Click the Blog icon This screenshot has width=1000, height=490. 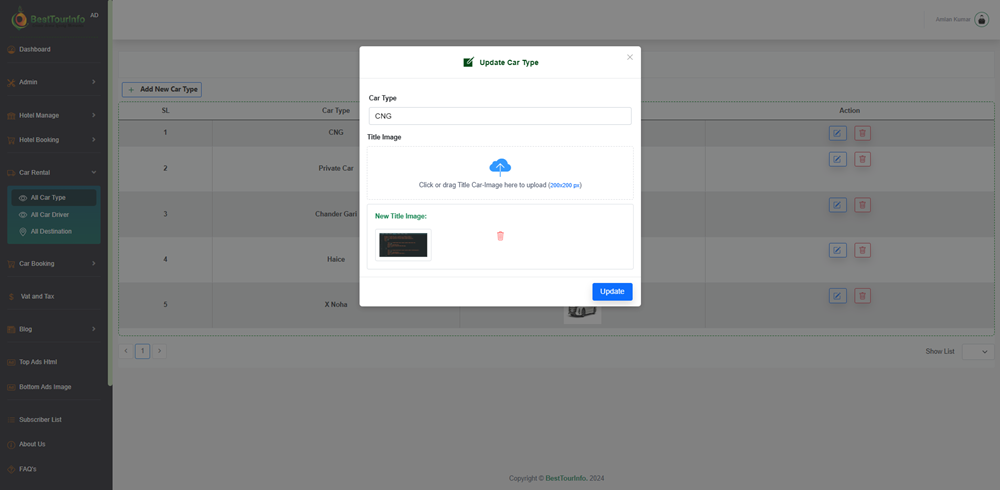[11, 329]
